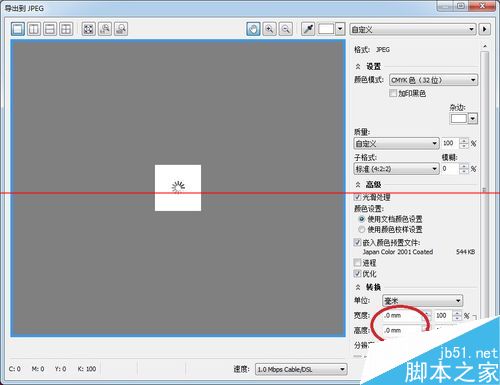Screen dimensions: 500x385
Task: Click the preset arrow flyout button
Action: pyautogui.click(x=485, y=29)
